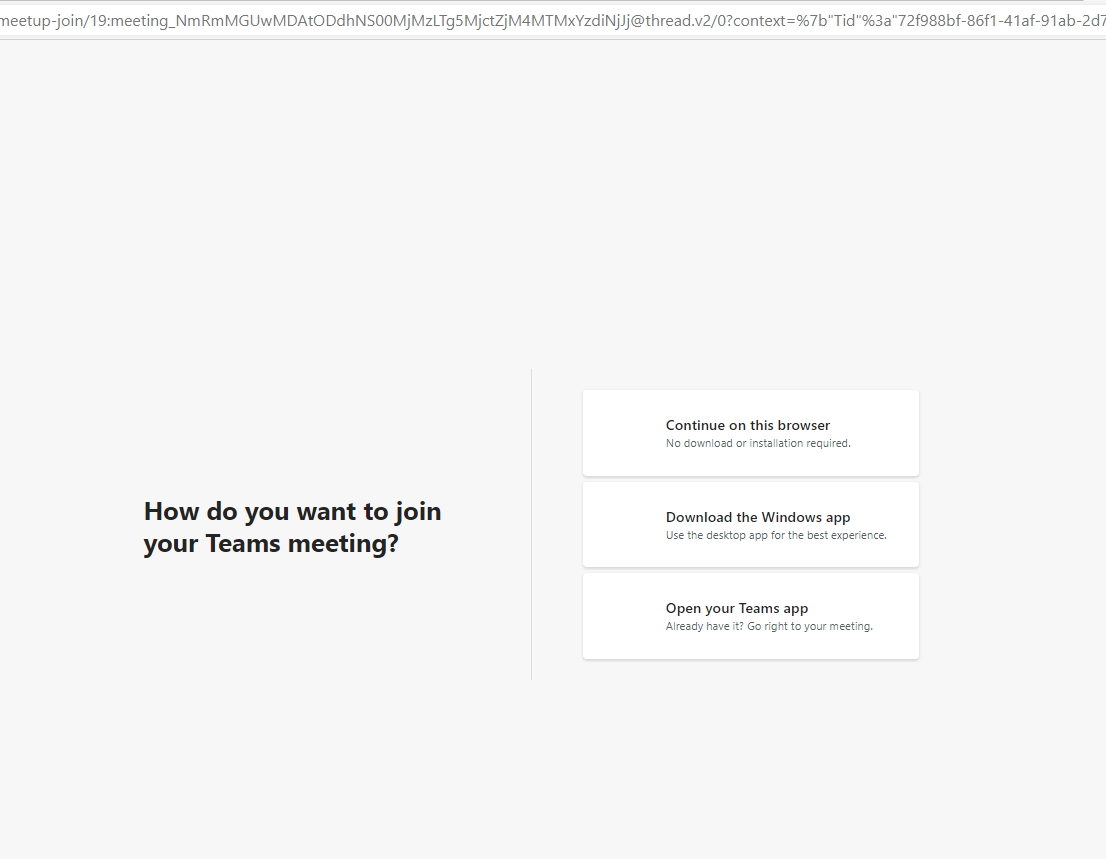Click the Continue on this browser card
The image size is (1106, 859).
pyautogui.click(x=750, y=433)
